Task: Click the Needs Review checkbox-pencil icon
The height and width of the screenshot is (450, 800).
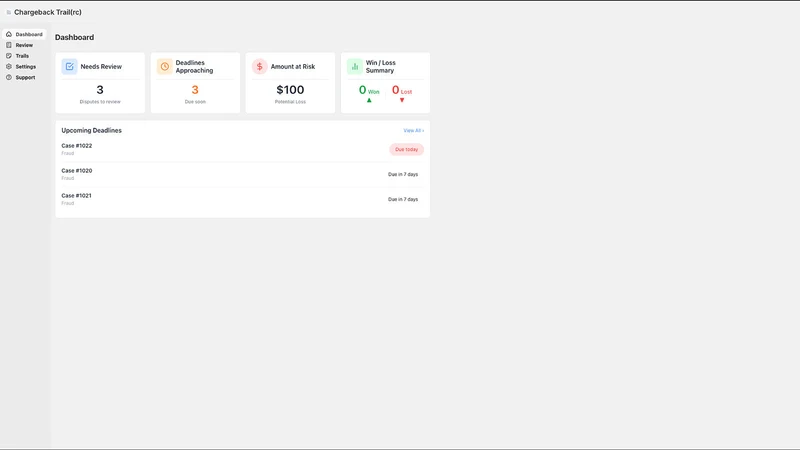Action: point(69,66)
